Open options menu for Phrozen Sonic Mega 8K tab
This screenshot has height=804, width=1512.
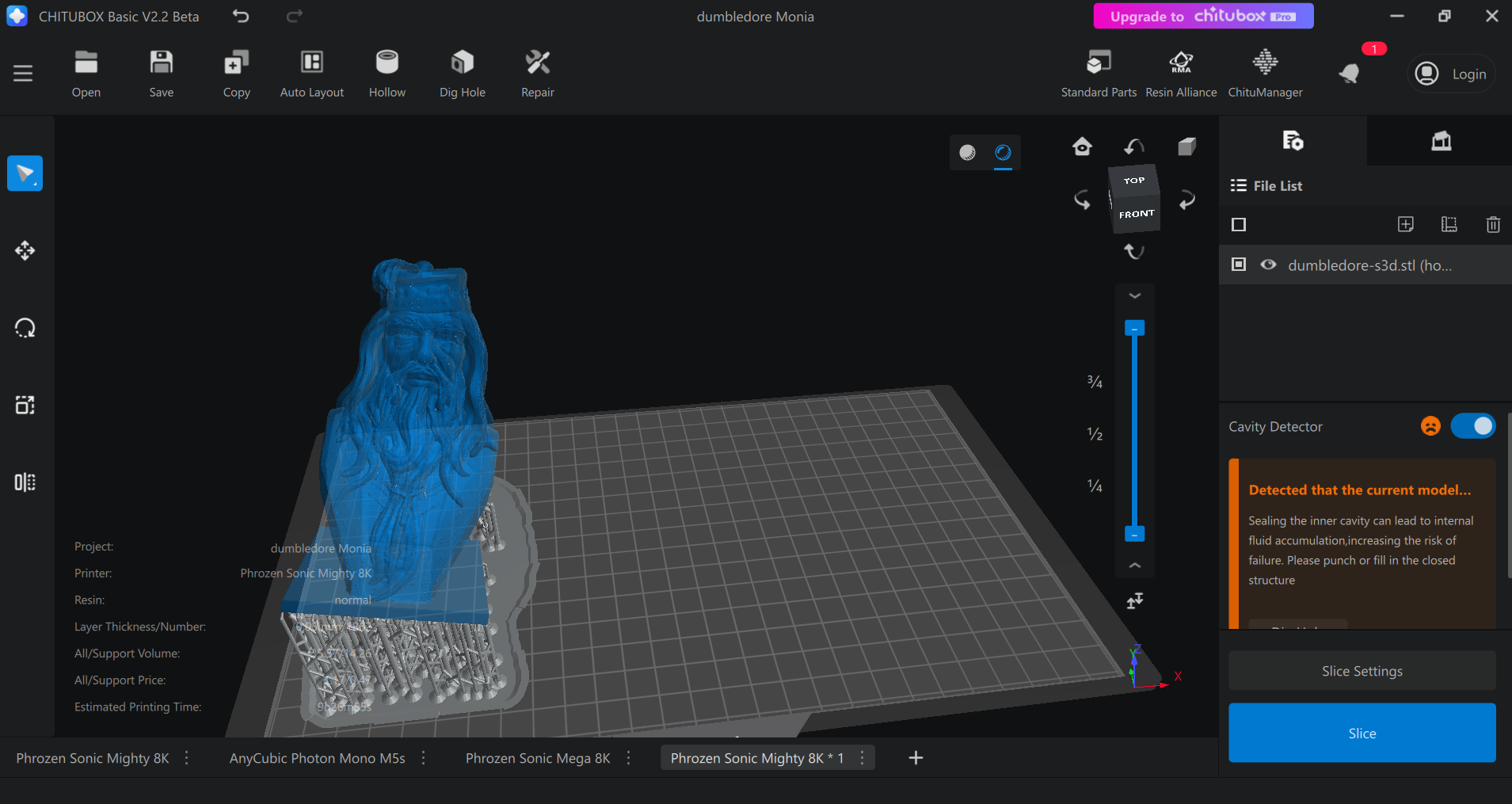pos(629,758)
